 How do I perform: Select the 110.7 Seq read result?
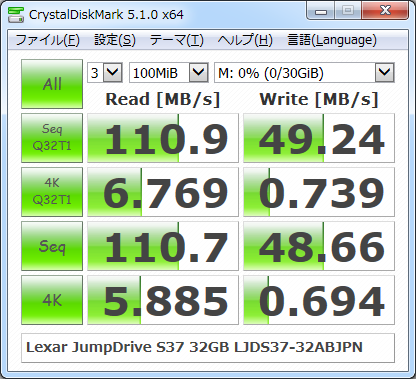[x=163, y=246]
